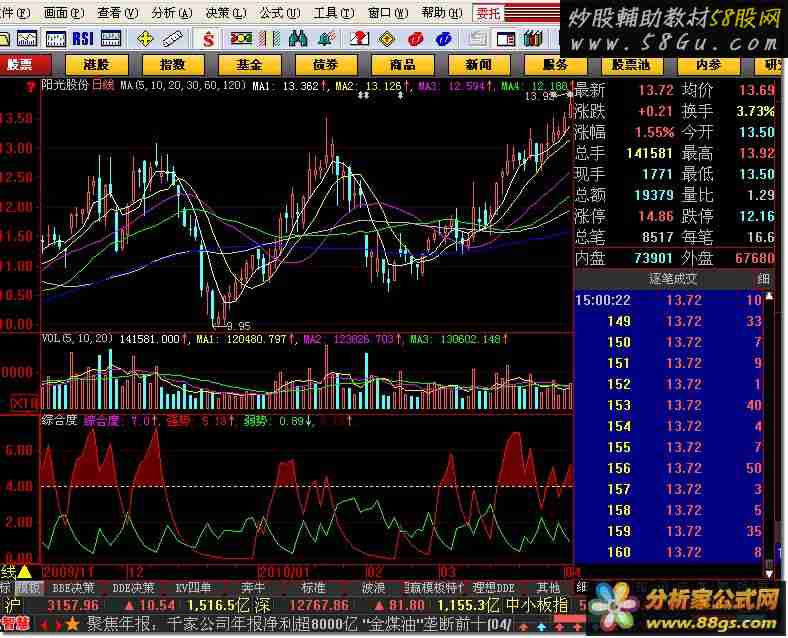This screenshot has width=788, height=638.
Task: Select the 基金 tab
Action: point(249,65)
